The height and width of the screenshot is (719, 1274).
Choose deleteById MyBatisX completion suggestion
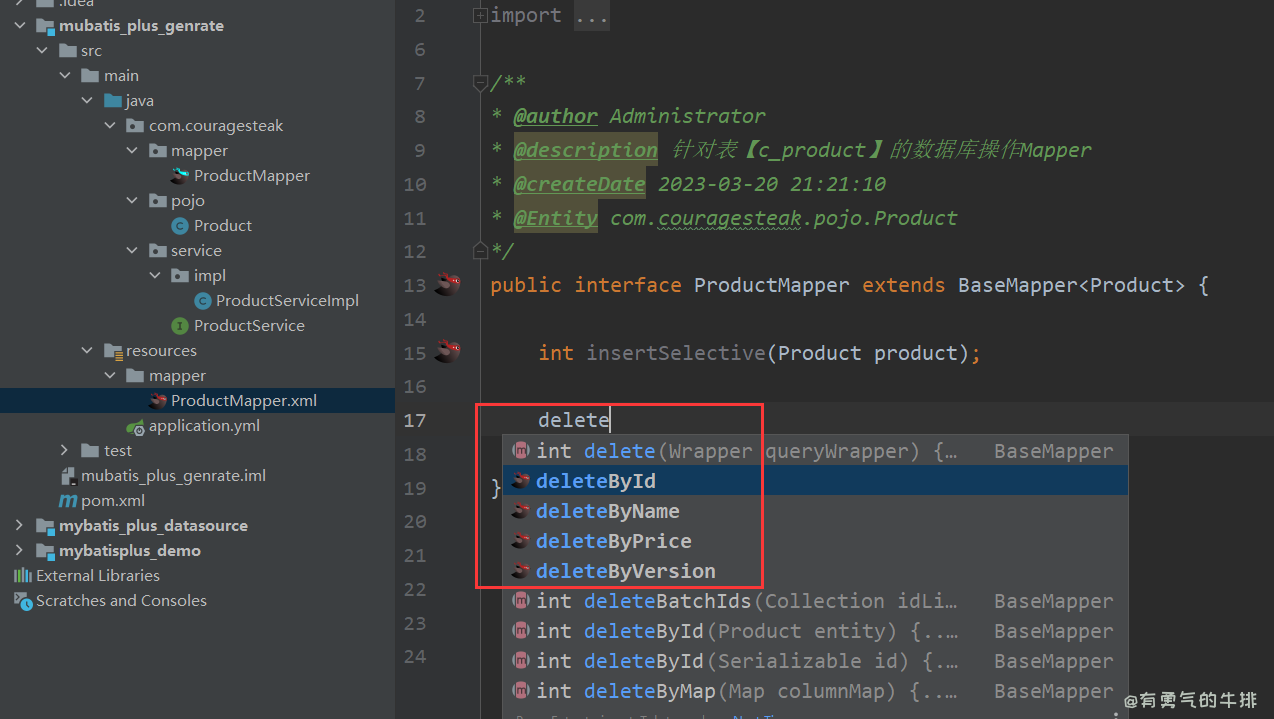tap(596, 481)
